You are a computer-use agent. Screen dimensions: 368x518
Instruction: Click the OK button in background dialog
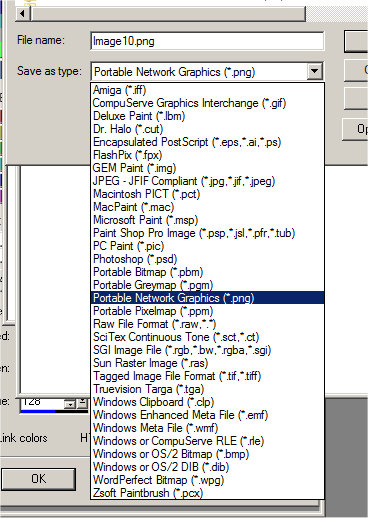38,479
